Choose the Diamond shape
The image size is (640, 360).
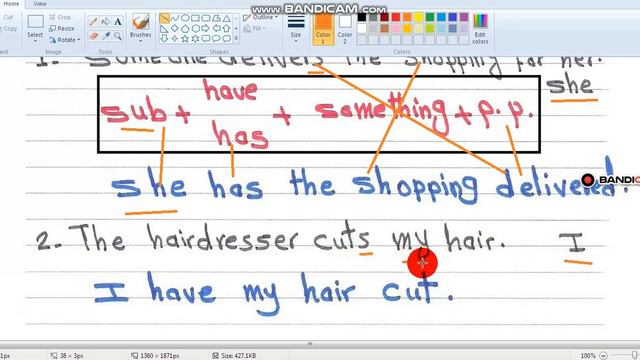coord(175,29)
